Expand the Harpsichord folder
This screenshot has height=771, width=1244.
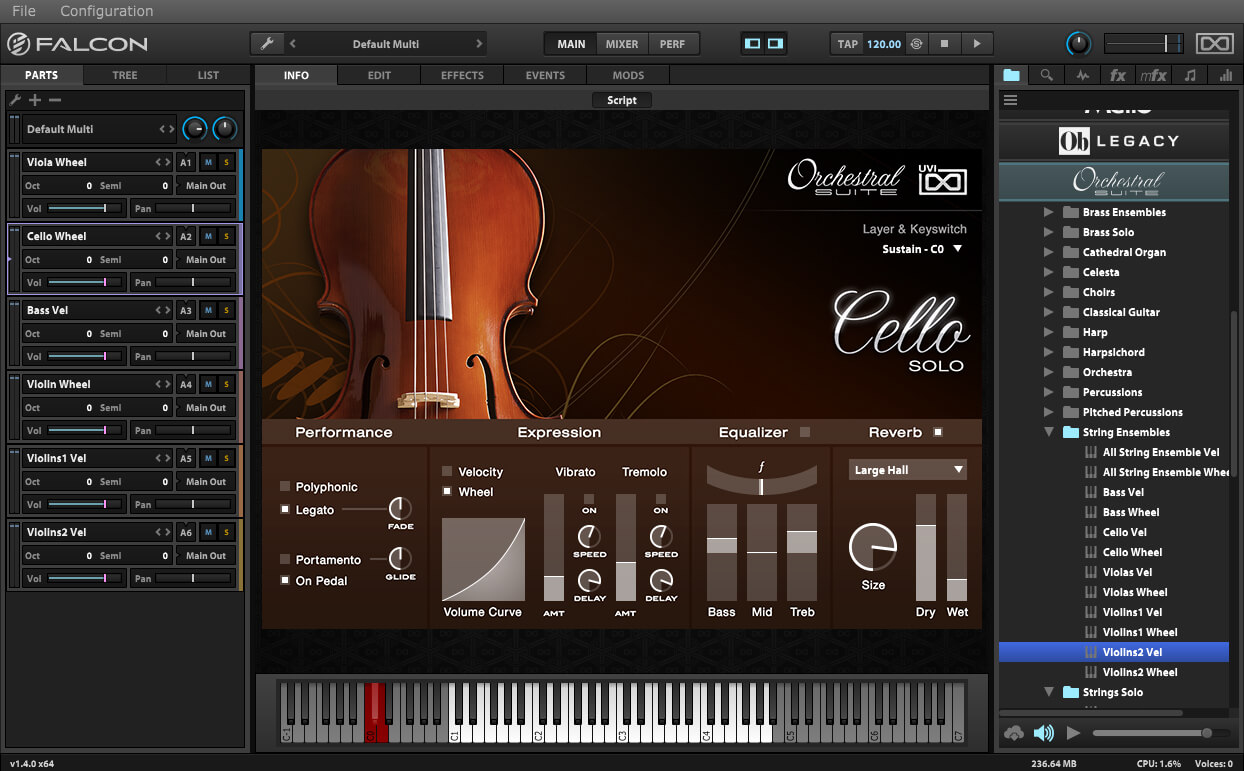1049,352
